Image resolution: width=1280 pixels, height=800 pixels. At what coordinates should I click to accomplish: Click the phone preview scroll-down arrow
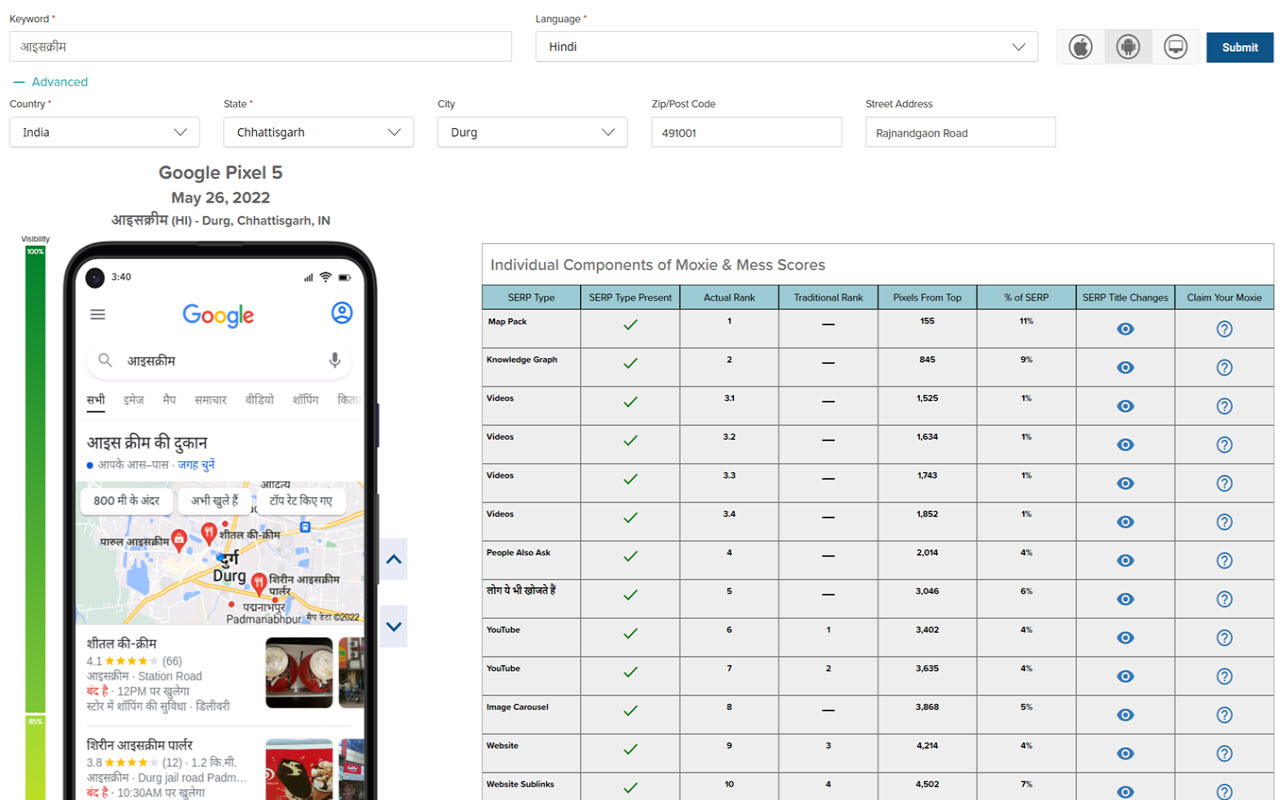click(x=394, y=627)
